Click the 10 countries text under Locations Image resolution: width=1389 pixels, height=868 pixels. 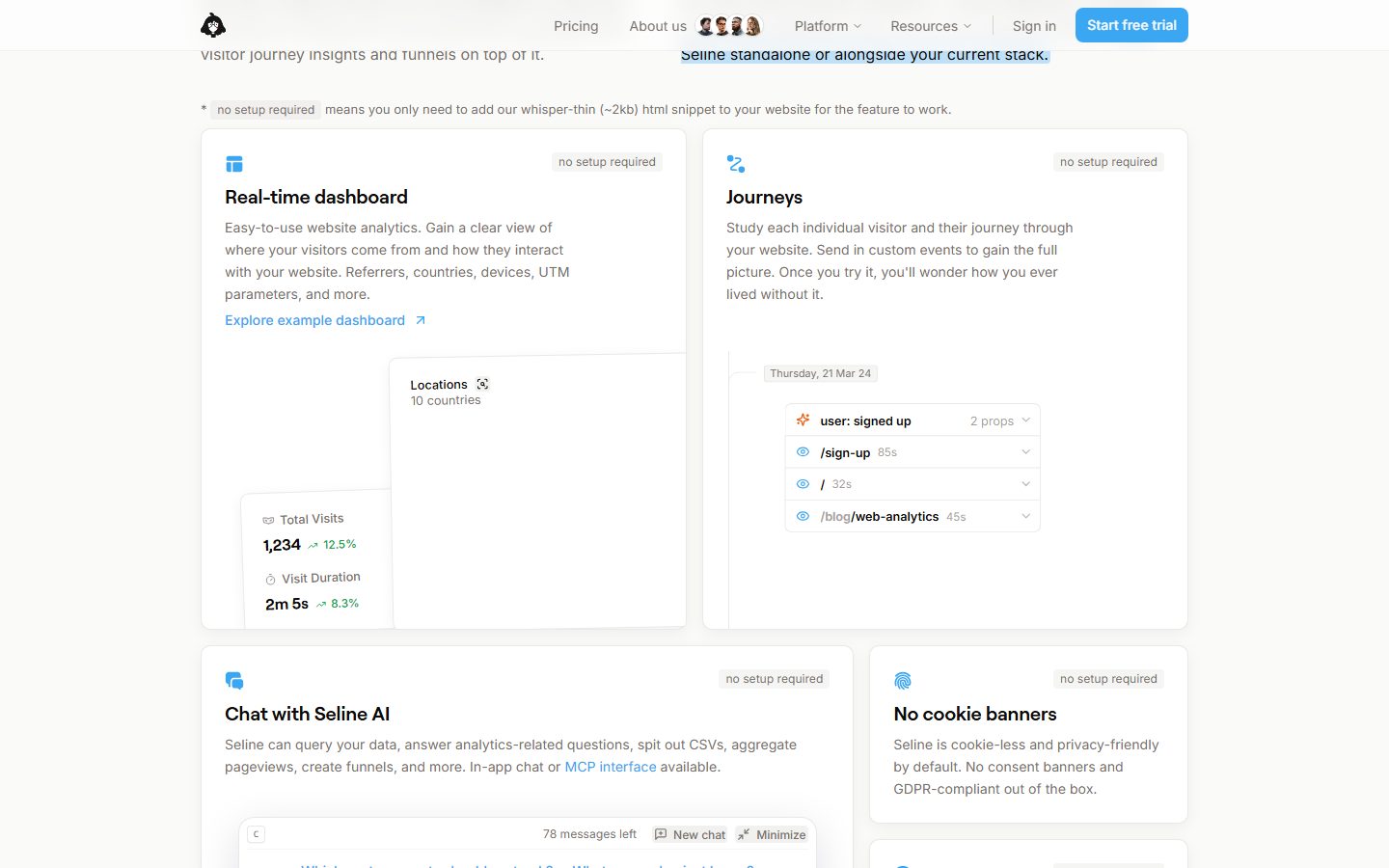tap(446, 400)
